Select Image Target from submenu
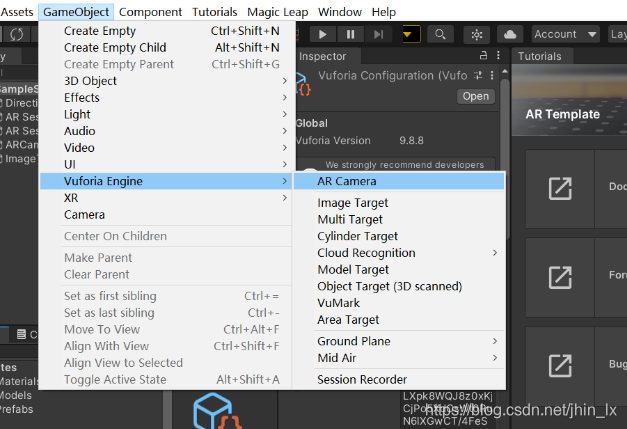Viewport: 627px width, 429px height. point(399,203)
